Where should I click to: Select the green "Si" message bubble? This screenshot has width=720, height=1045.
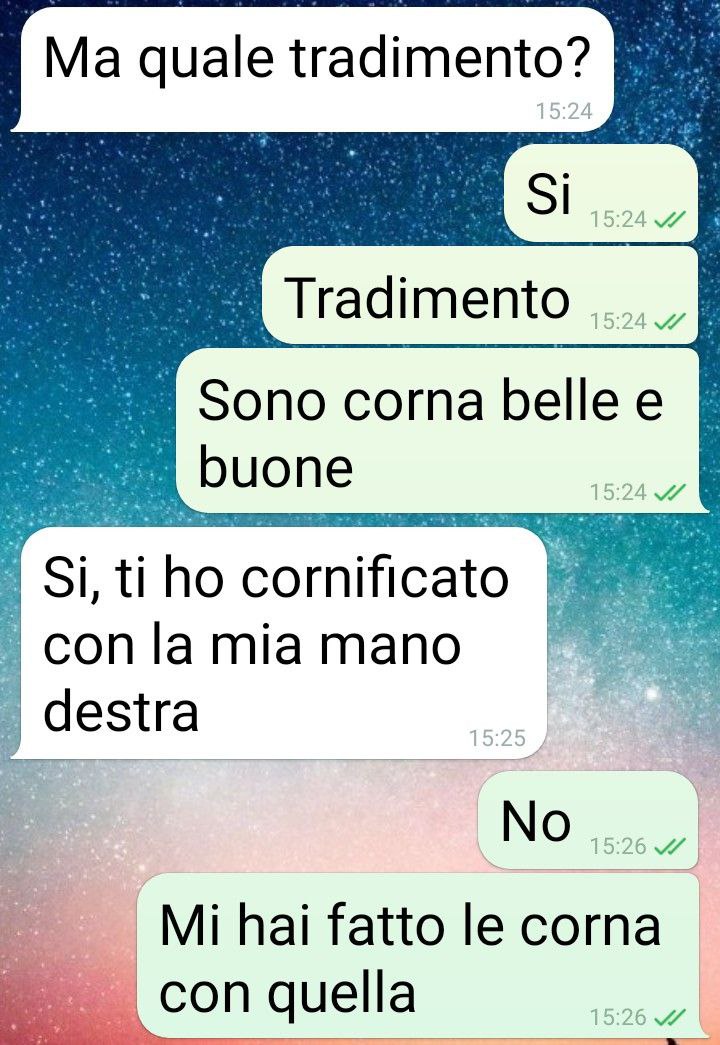pos(601,193)
